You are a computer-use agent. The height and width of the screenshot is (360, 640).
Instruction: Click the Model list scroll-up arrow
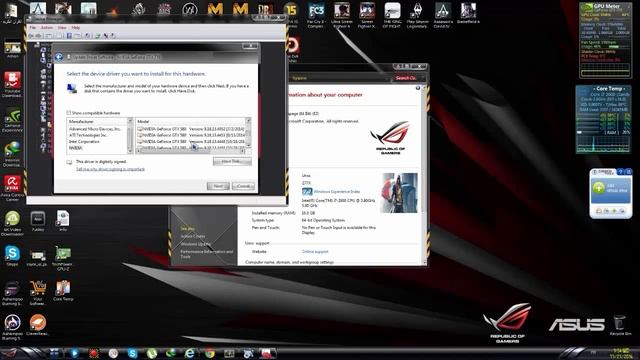coord(248,121)
